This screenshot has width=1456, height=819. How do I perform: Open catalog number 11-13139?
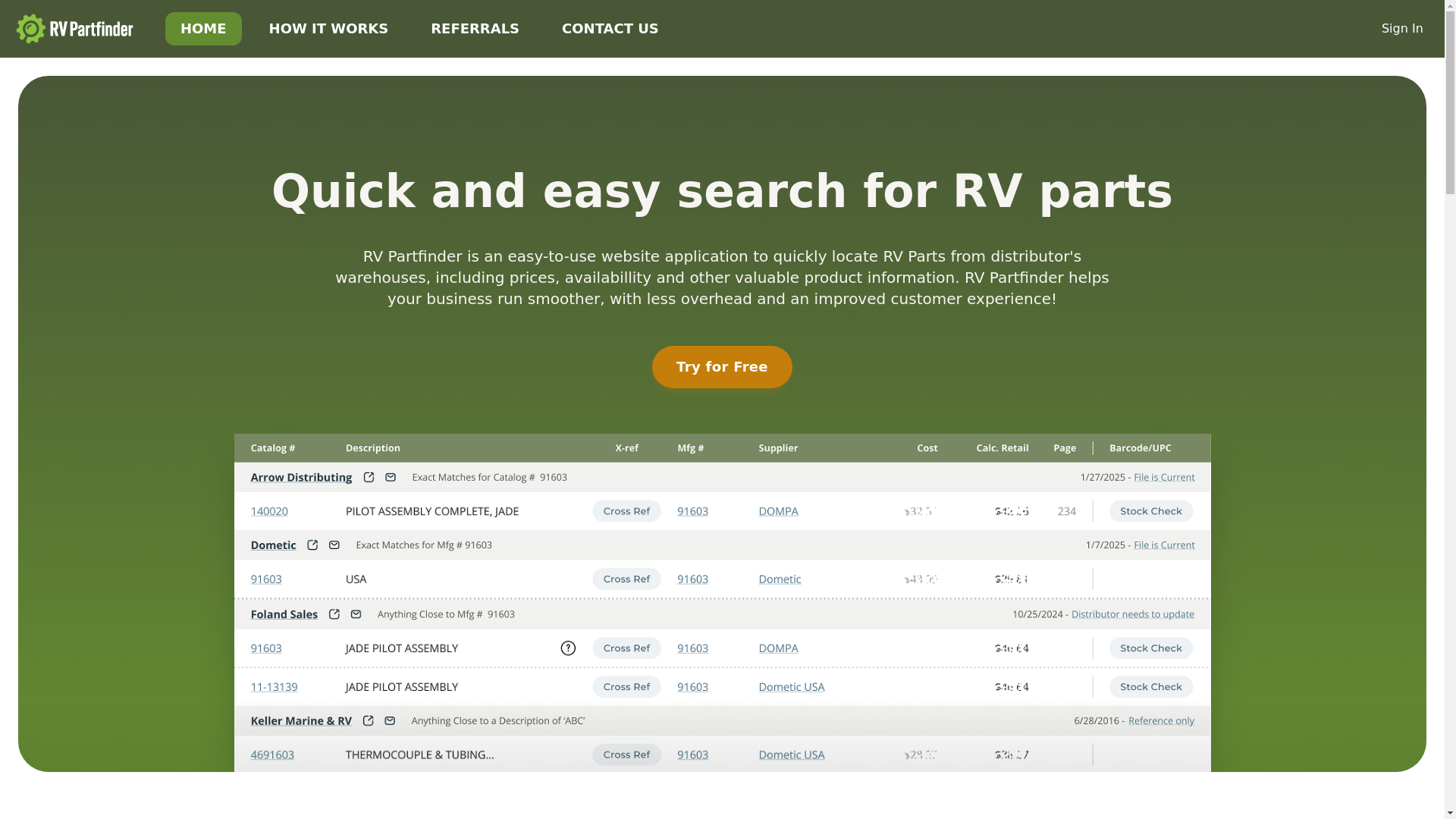[x=274, y=687]
